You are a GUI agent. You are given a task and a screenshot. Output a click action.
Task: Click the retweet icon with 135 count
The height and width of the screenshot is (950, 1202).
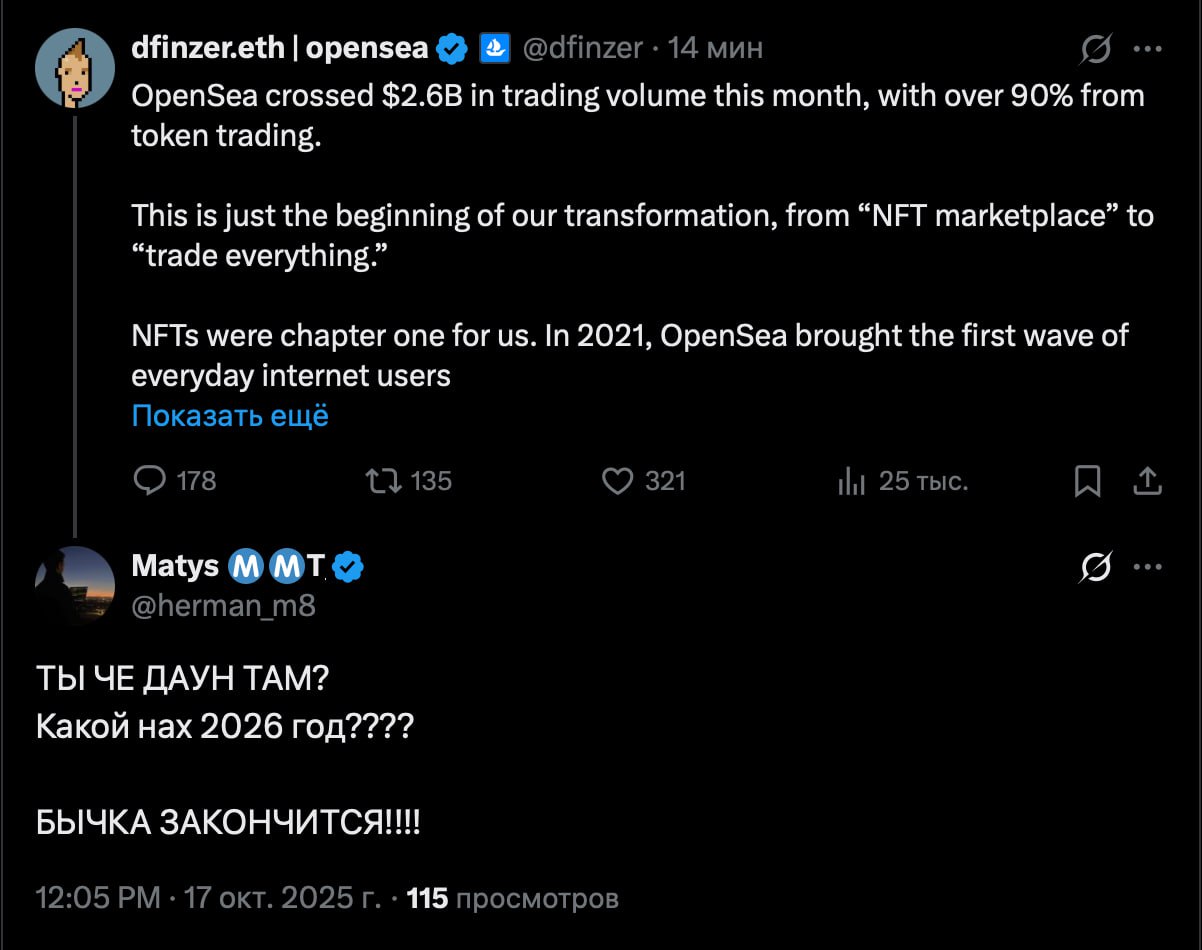[384, 481]
